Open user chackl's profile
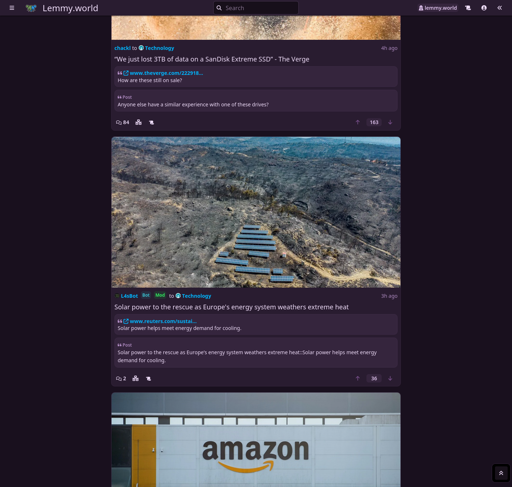 click(122, 48)
